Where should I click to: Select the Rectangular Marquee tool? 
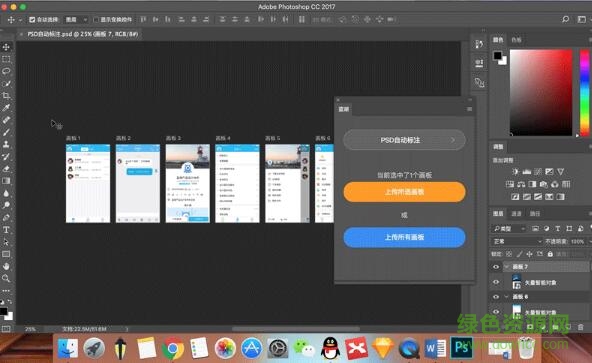tap(6, 59)
